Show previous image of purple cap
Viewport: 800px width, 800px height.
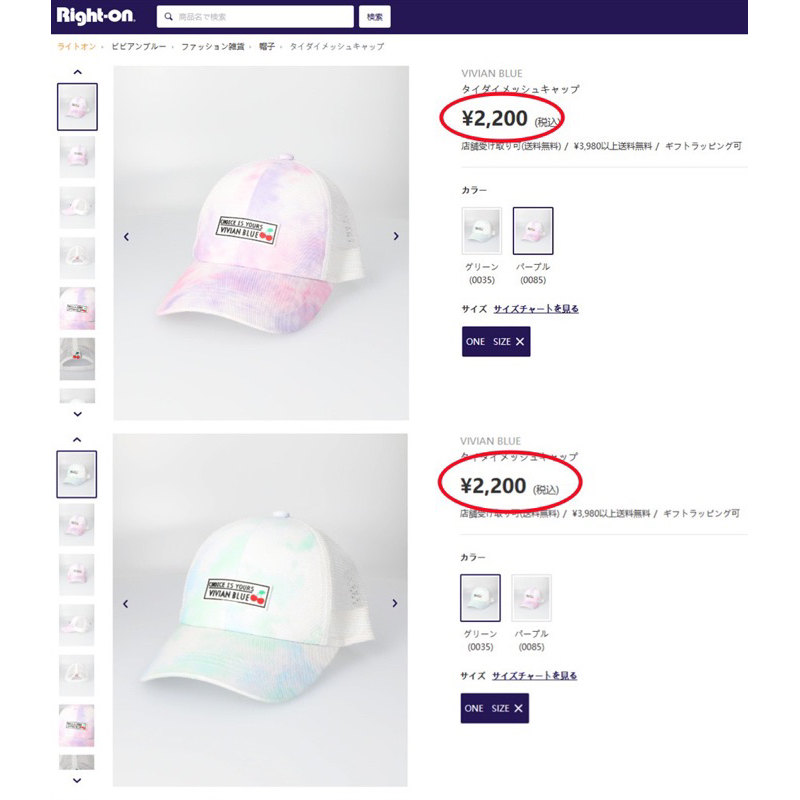coord(126,237)
